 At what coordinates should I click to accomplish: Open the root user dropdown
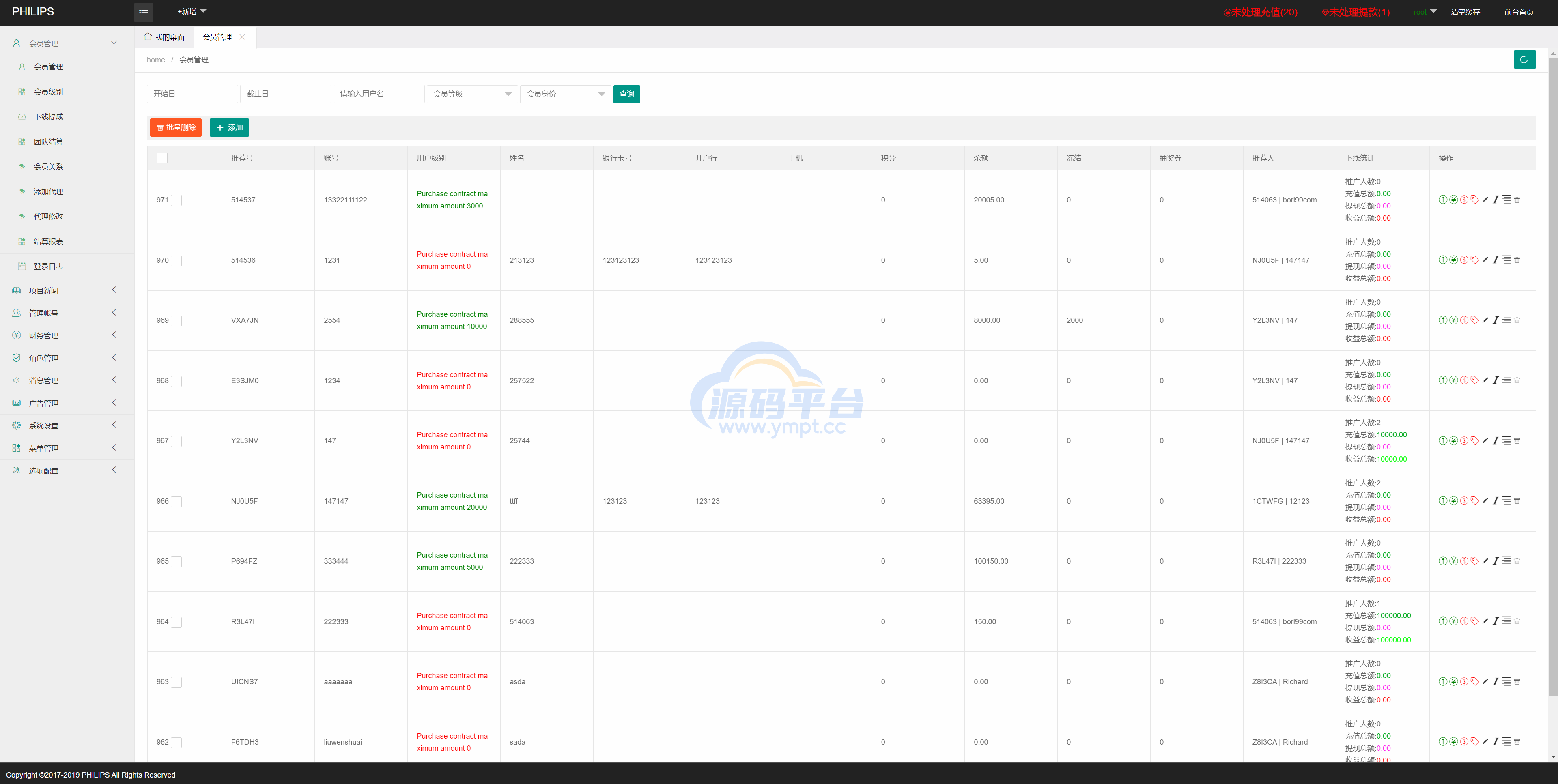tap(1425, 12)
